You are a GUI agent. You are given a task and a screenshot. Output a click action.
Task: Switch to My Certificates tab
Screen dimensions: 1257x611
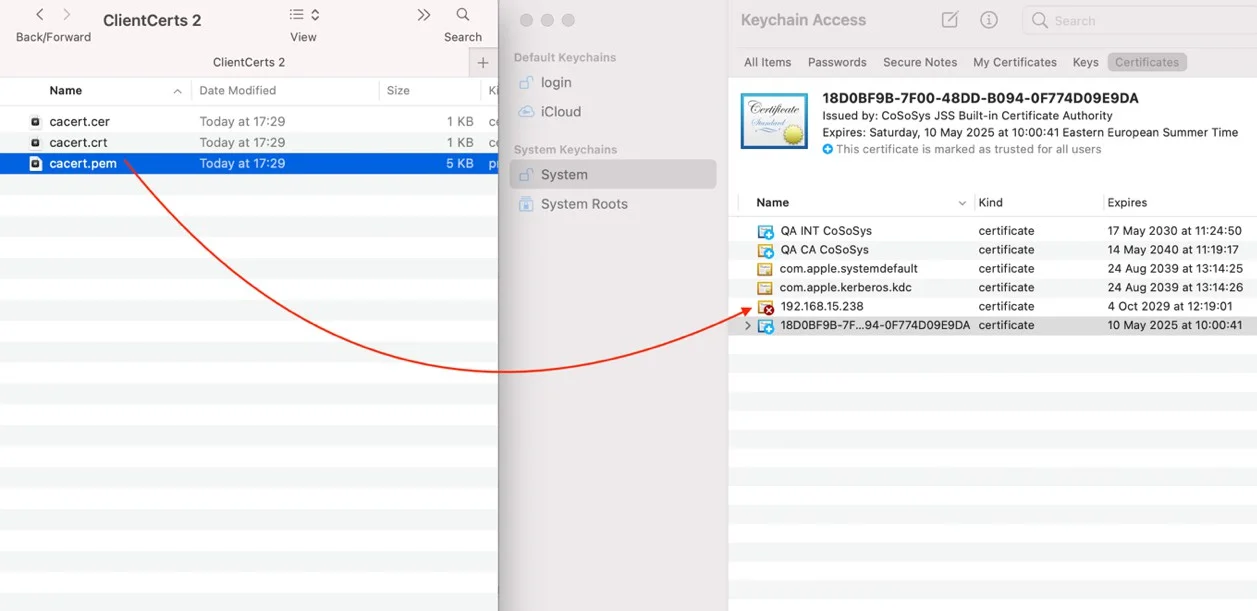(x=1015, y=62)
